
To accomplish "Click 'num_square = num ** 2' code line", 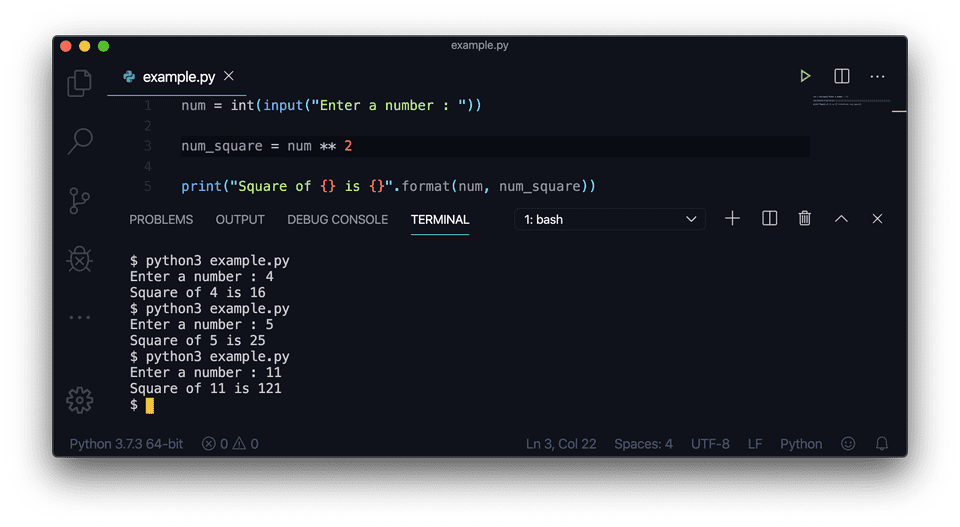I will click(266, 146).
